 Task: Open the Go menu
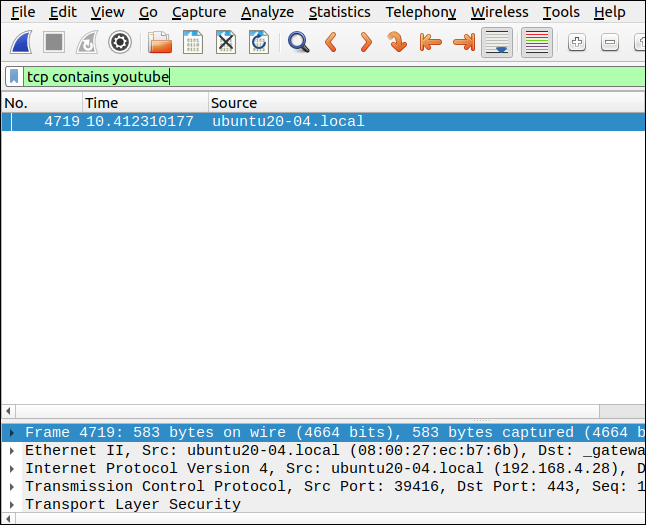[148, 12]
